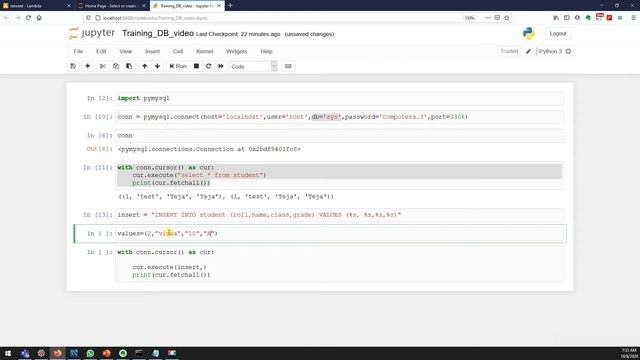Open the Edit menu

[x=101, y=51]
